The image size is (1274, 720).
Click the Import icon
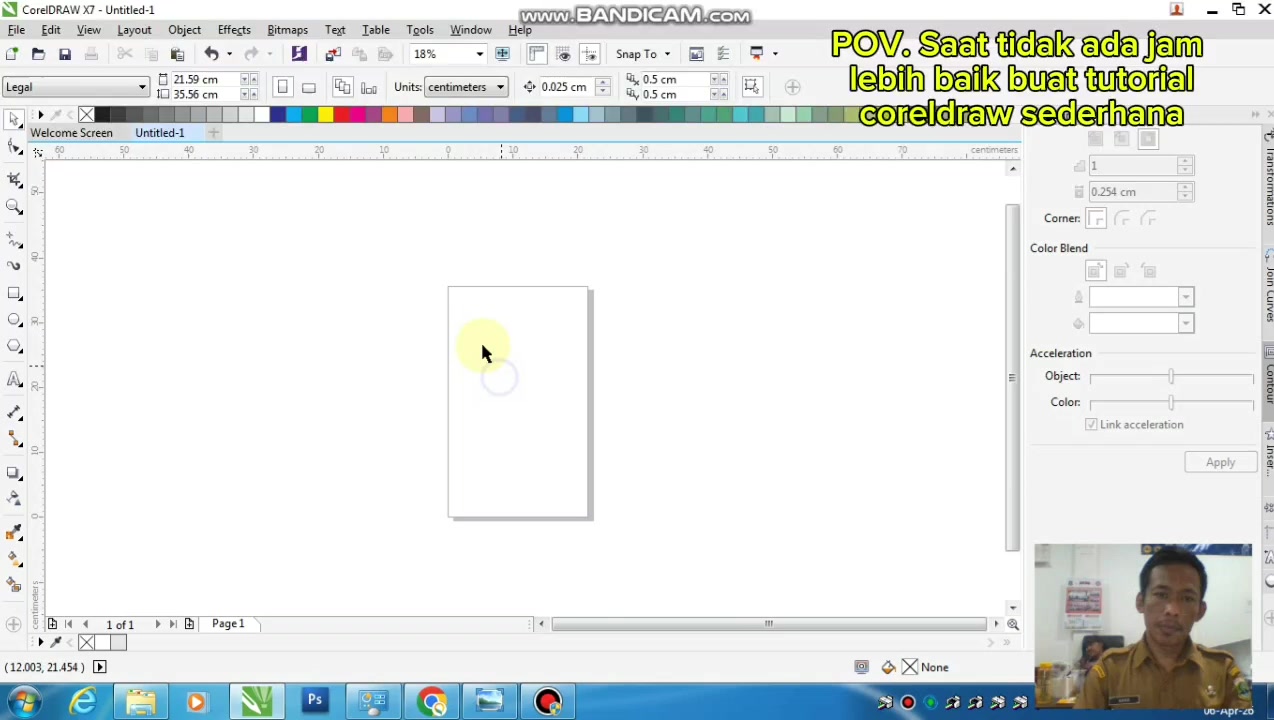(333, 54)
